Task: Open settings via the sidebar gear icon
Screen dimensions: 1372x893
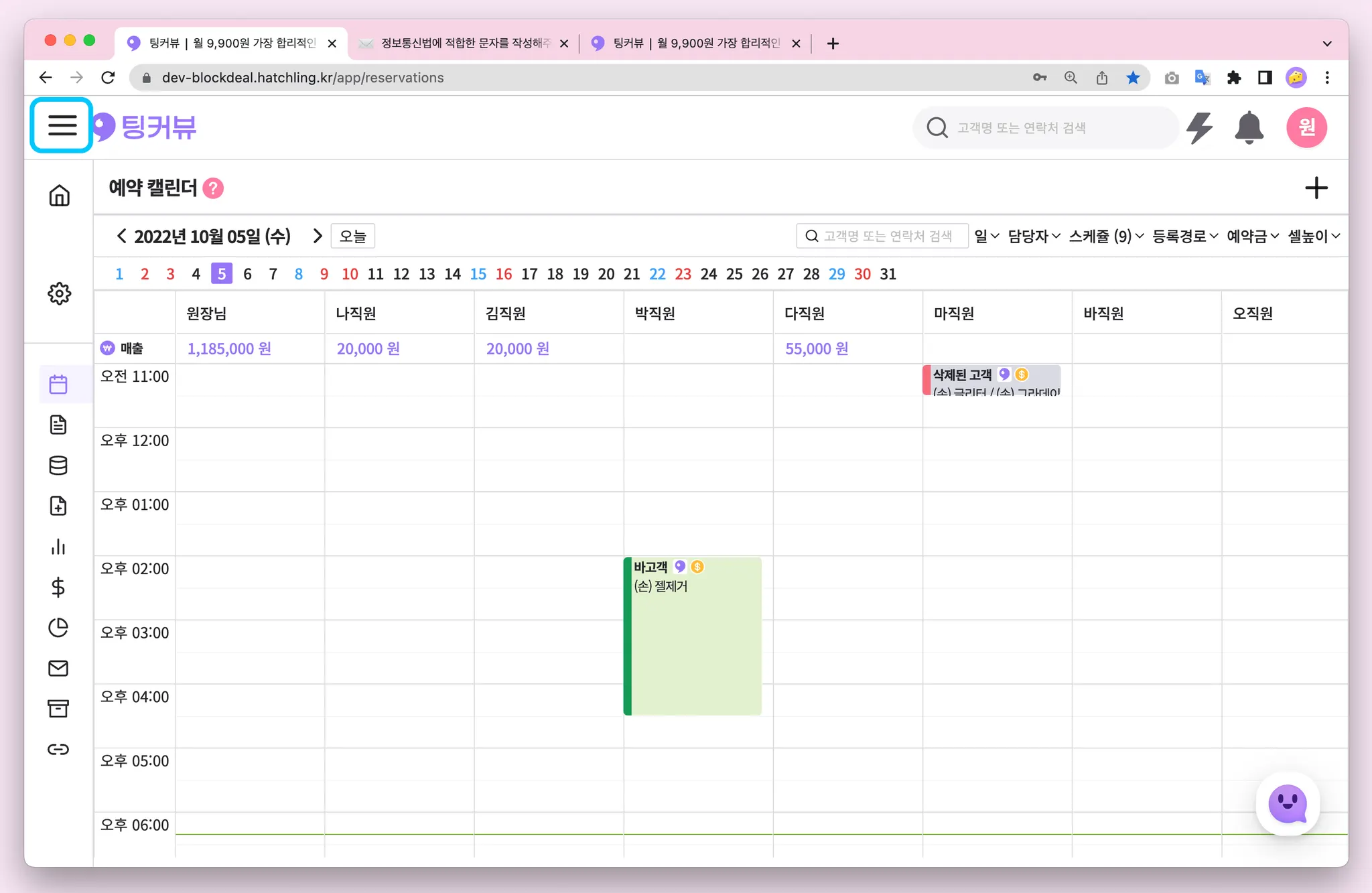Action: (59, 293)
